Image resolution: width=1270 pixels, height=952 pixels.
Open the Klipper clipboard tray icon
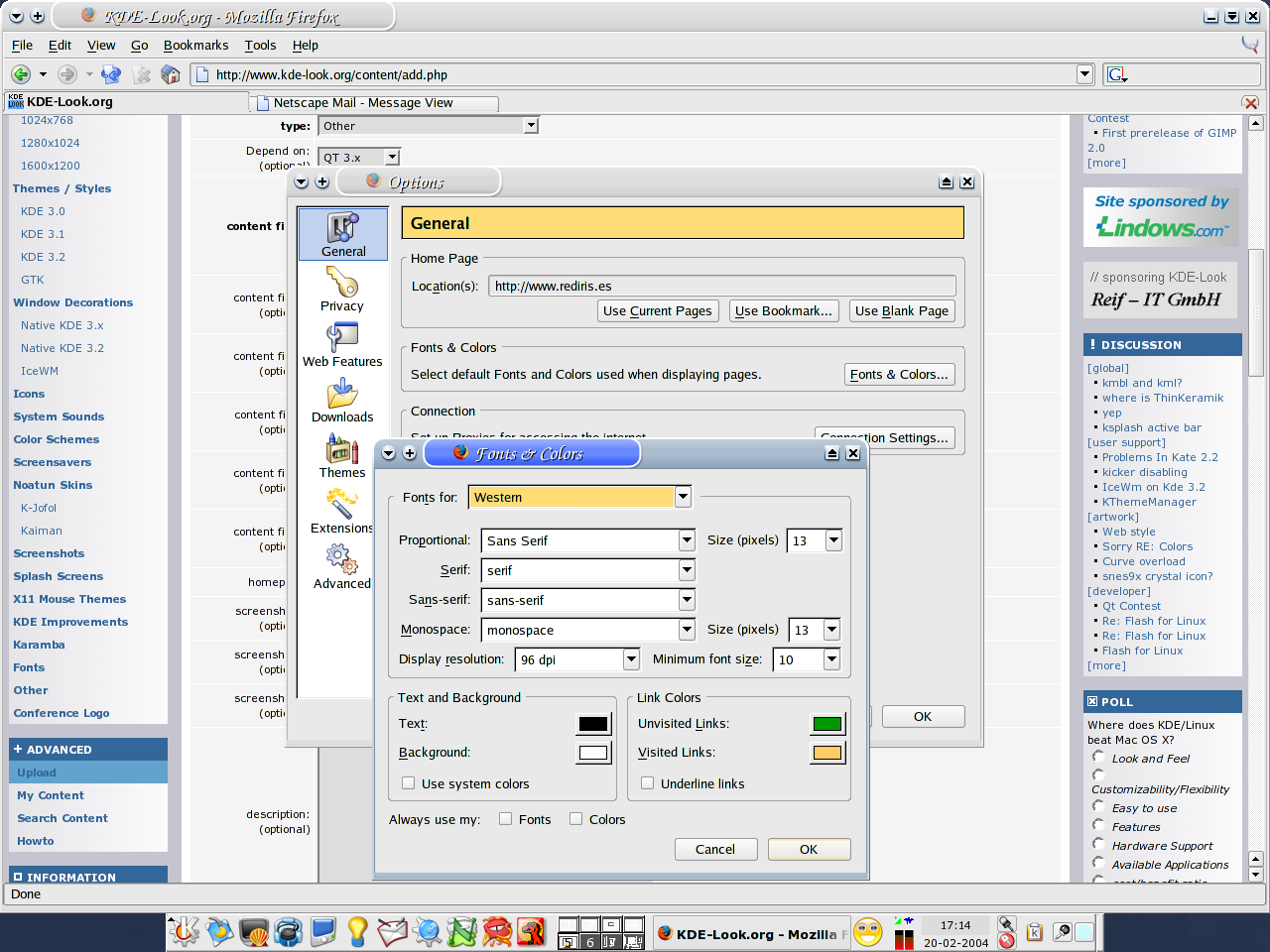point(1035,932)
